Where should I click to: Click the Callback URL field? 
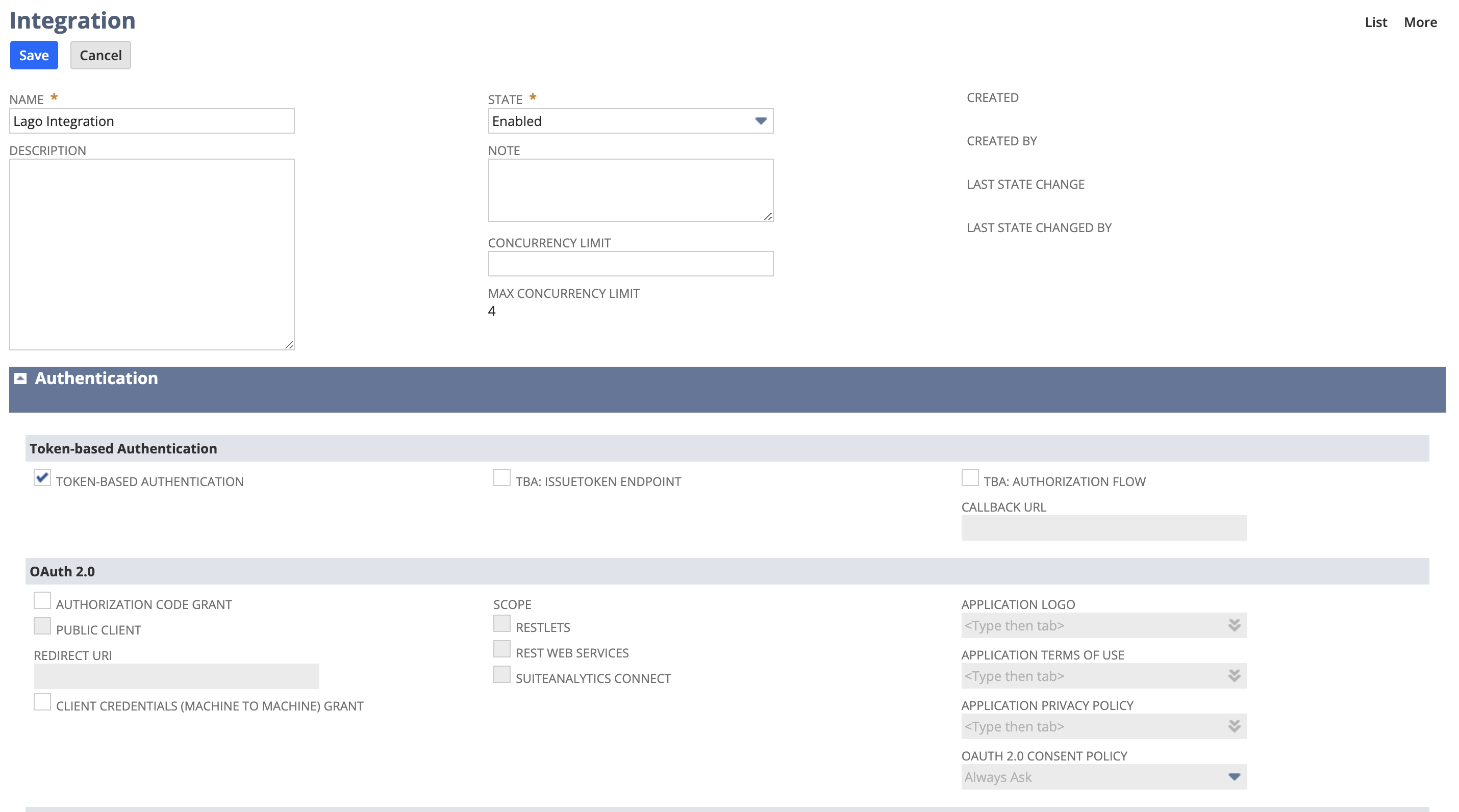click(x=1104, y=528)
